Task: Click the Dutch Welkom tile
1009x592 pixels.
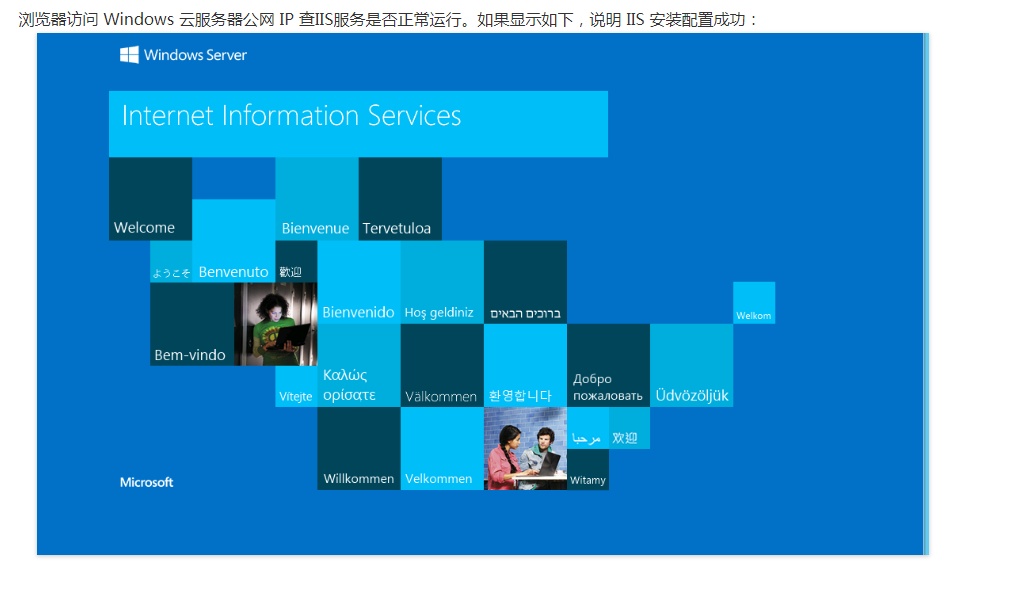Action: (754, 302)
